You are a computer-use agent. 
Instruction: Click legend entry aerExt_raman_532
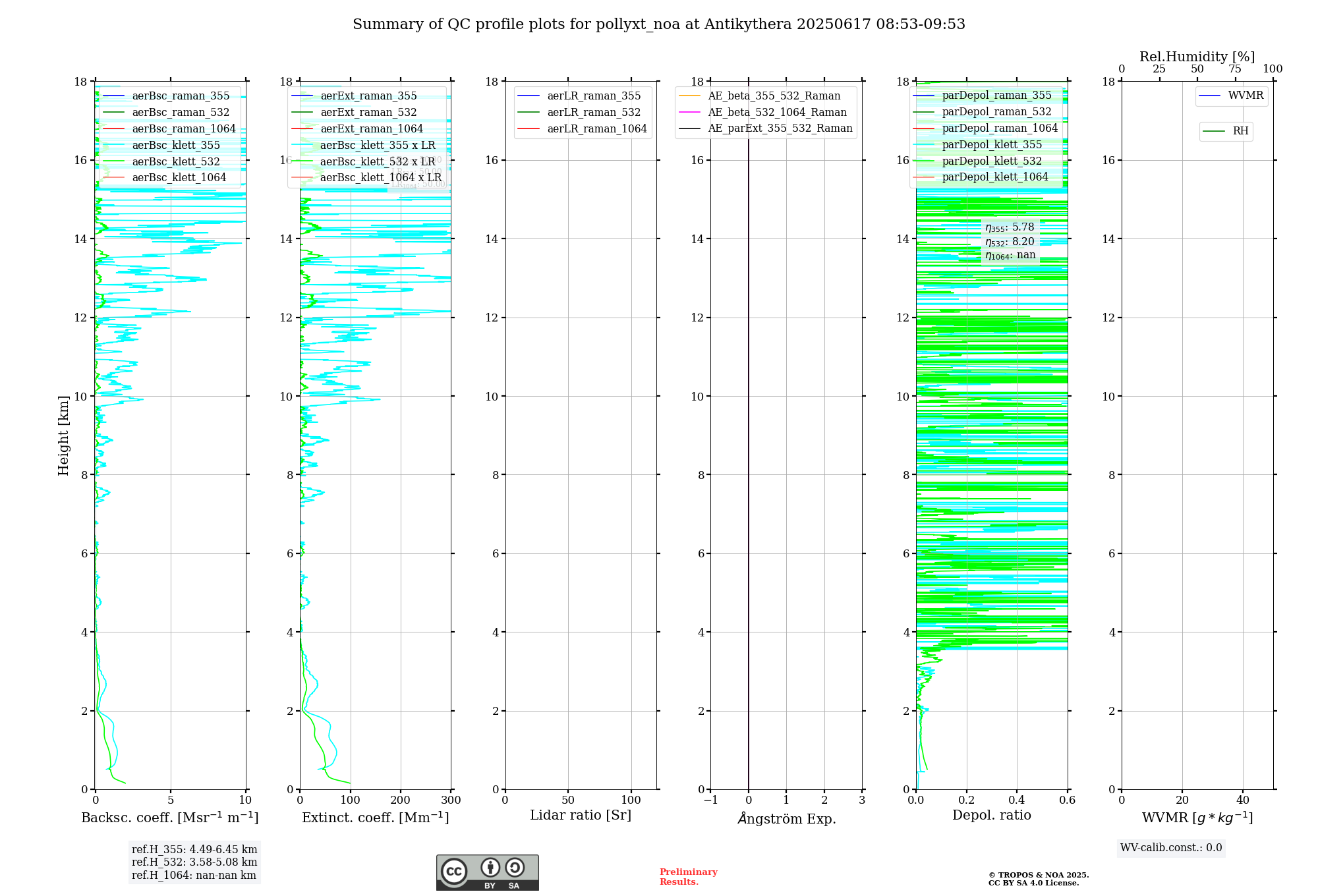click(354, 113)
